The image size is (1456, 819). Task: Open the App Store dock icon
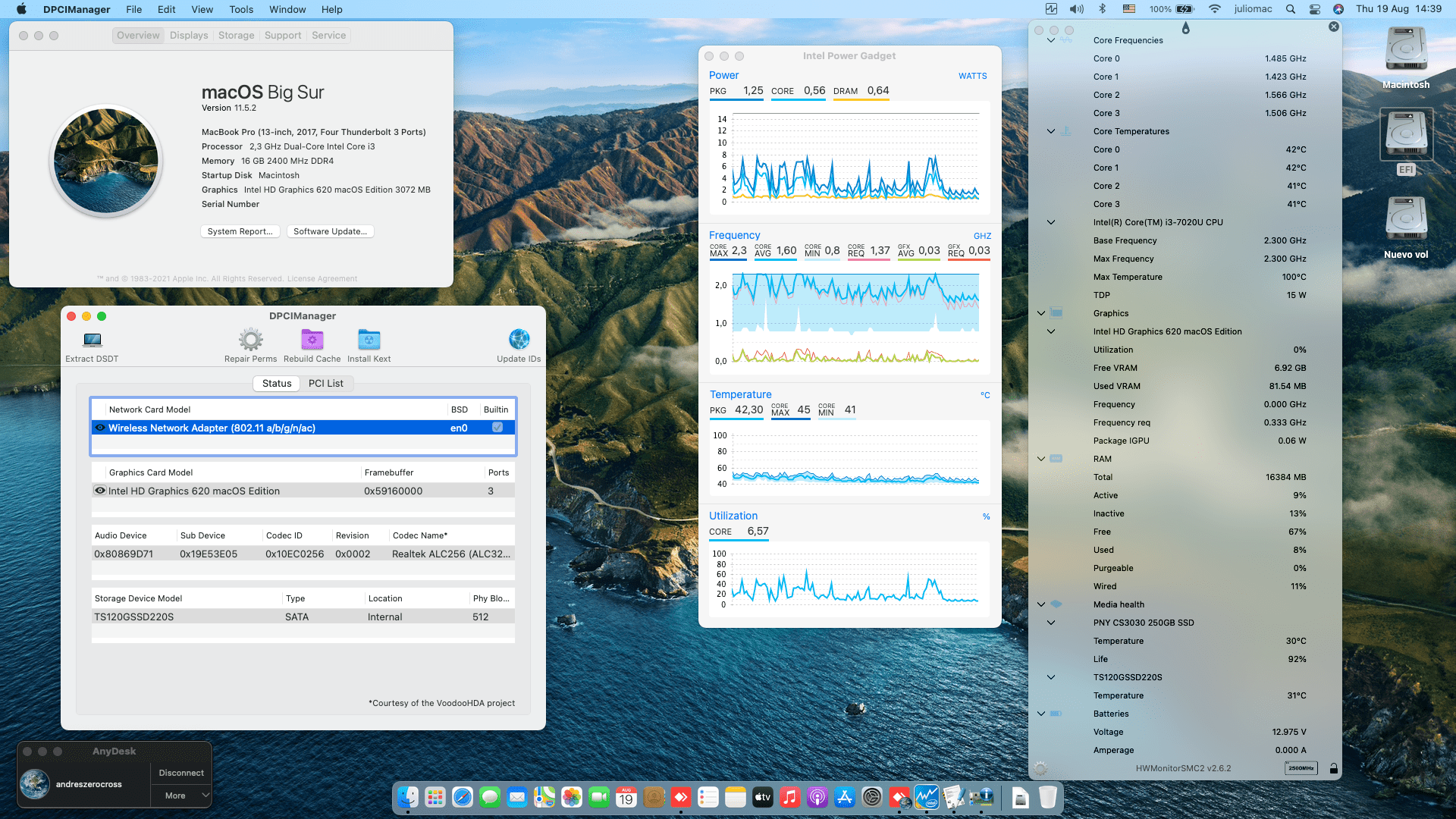coord(845,797)
